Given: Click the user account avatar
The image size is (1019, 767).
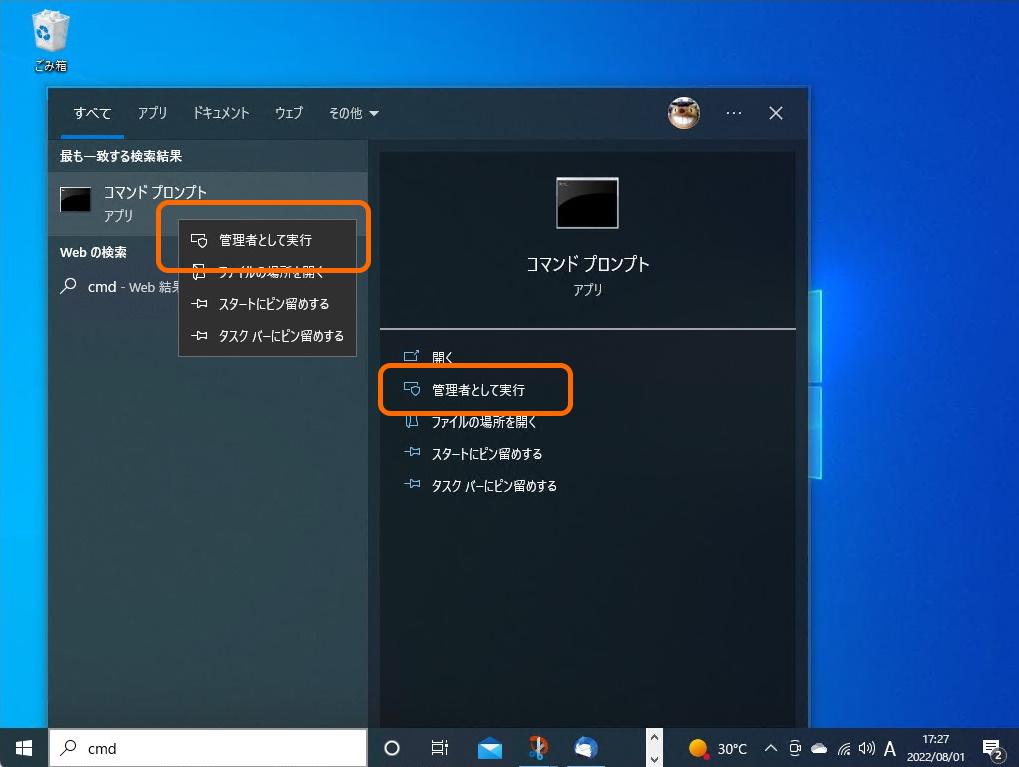Looking at the screenshot, I should 684,113.
